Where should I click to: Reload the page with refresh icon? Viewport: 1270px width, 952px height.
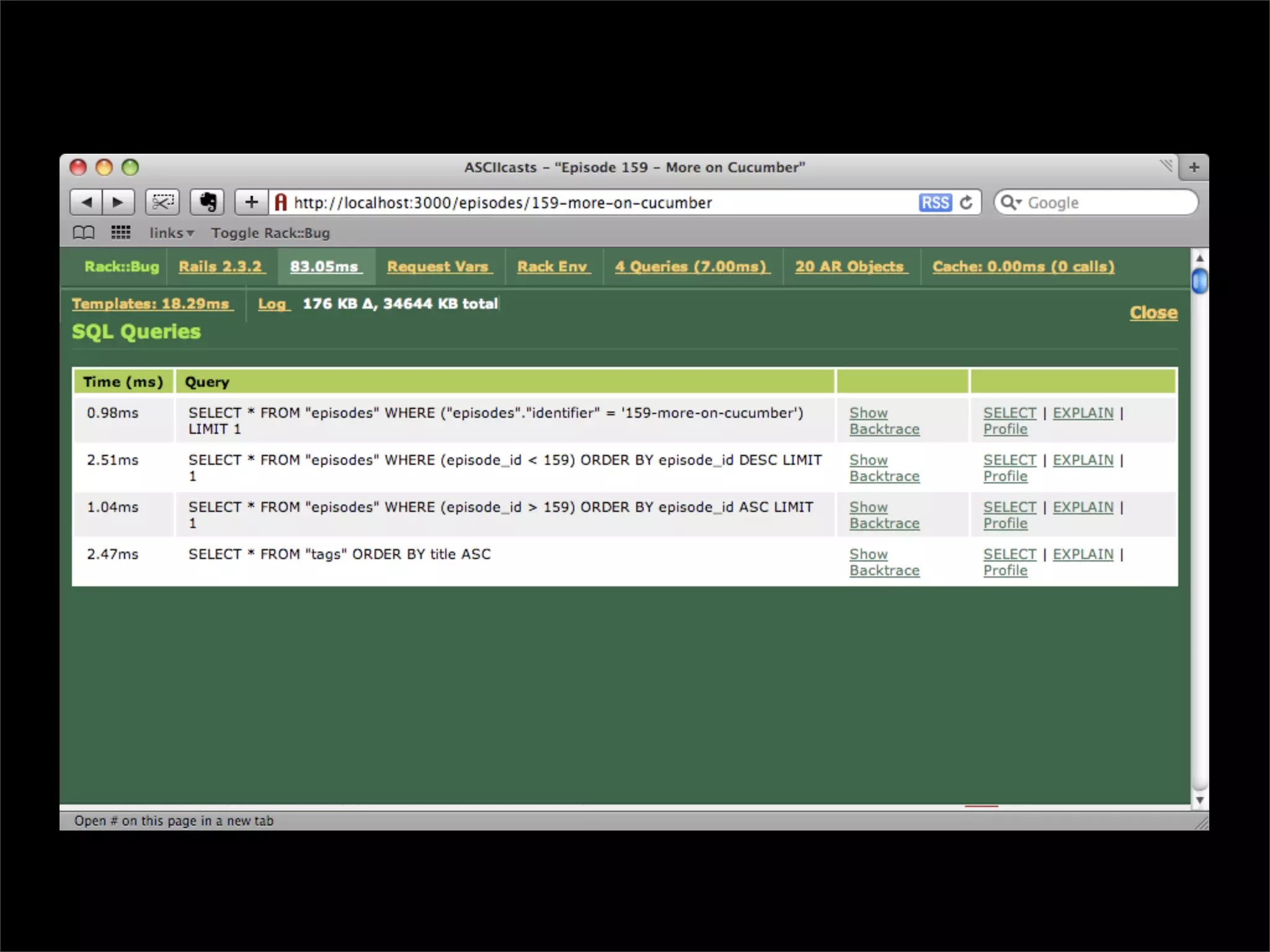tap(966, 203)
